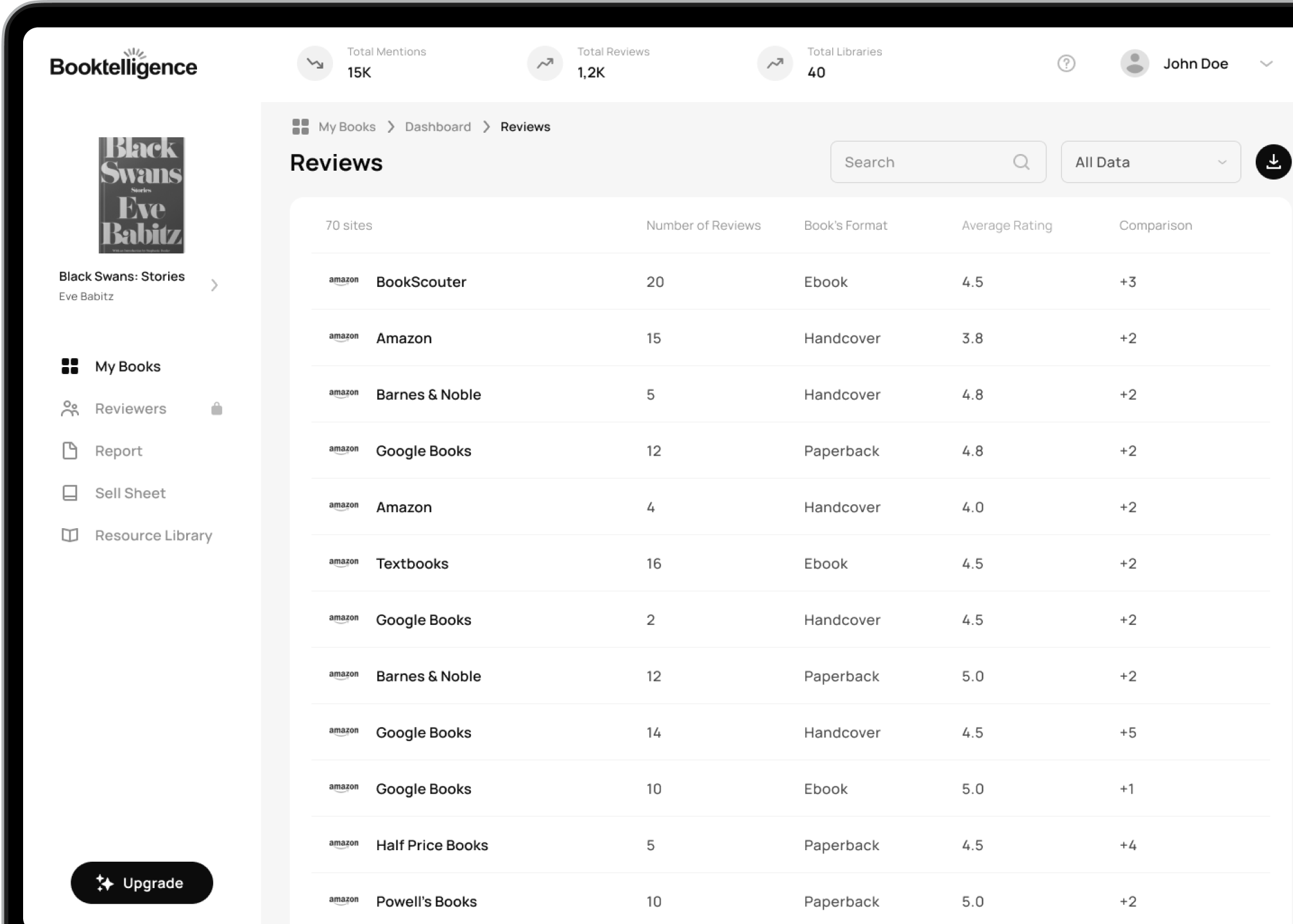Screen dimensions: 1293x924
Task: Select the Half Price Books site name
Action: pyautogui.click(x=432, y=845)
